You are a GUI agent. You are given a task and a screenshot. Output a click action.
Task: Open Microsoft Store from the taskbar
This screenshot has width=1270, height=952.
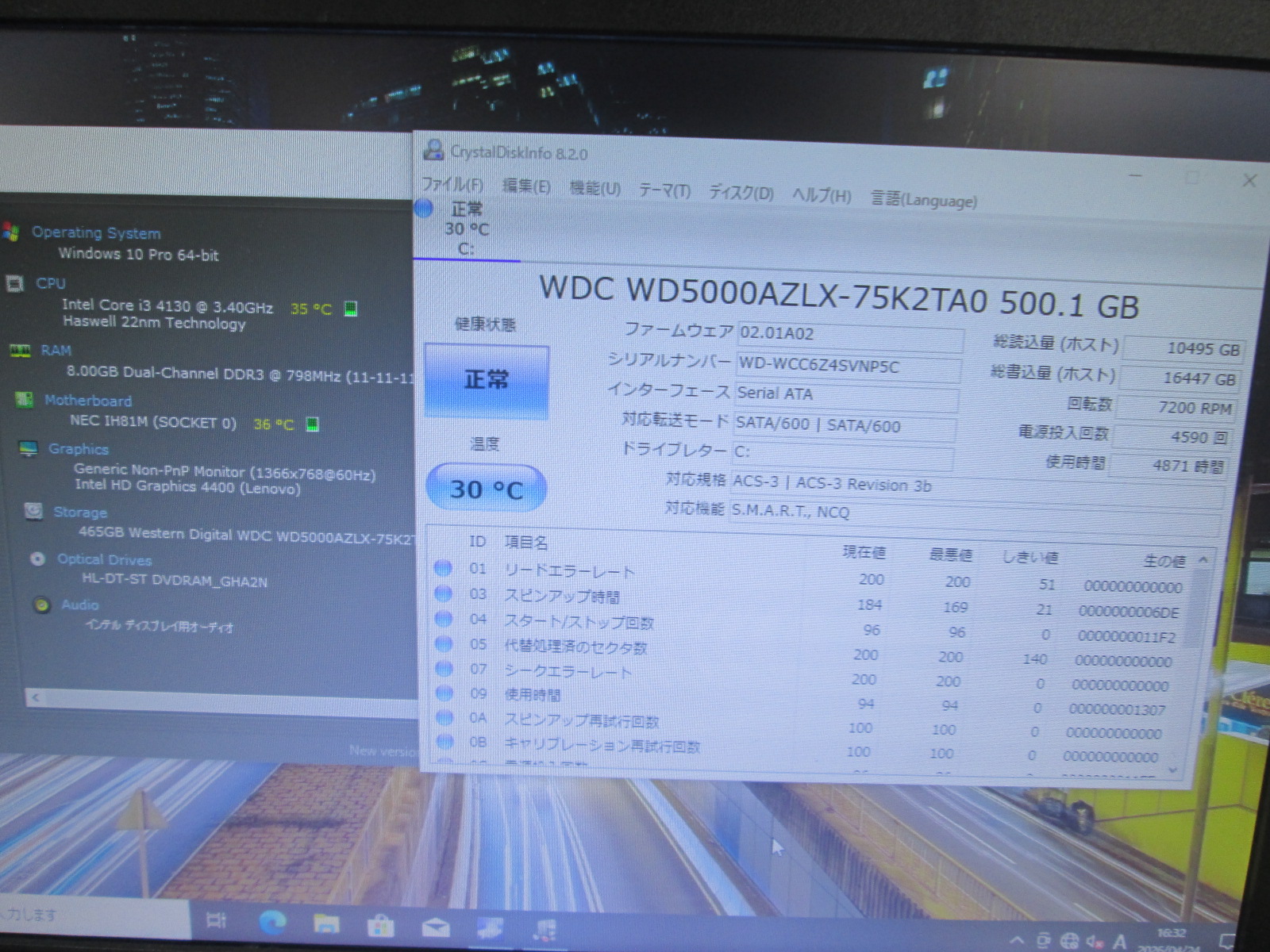pyautogui.click(x=380, y=925)
